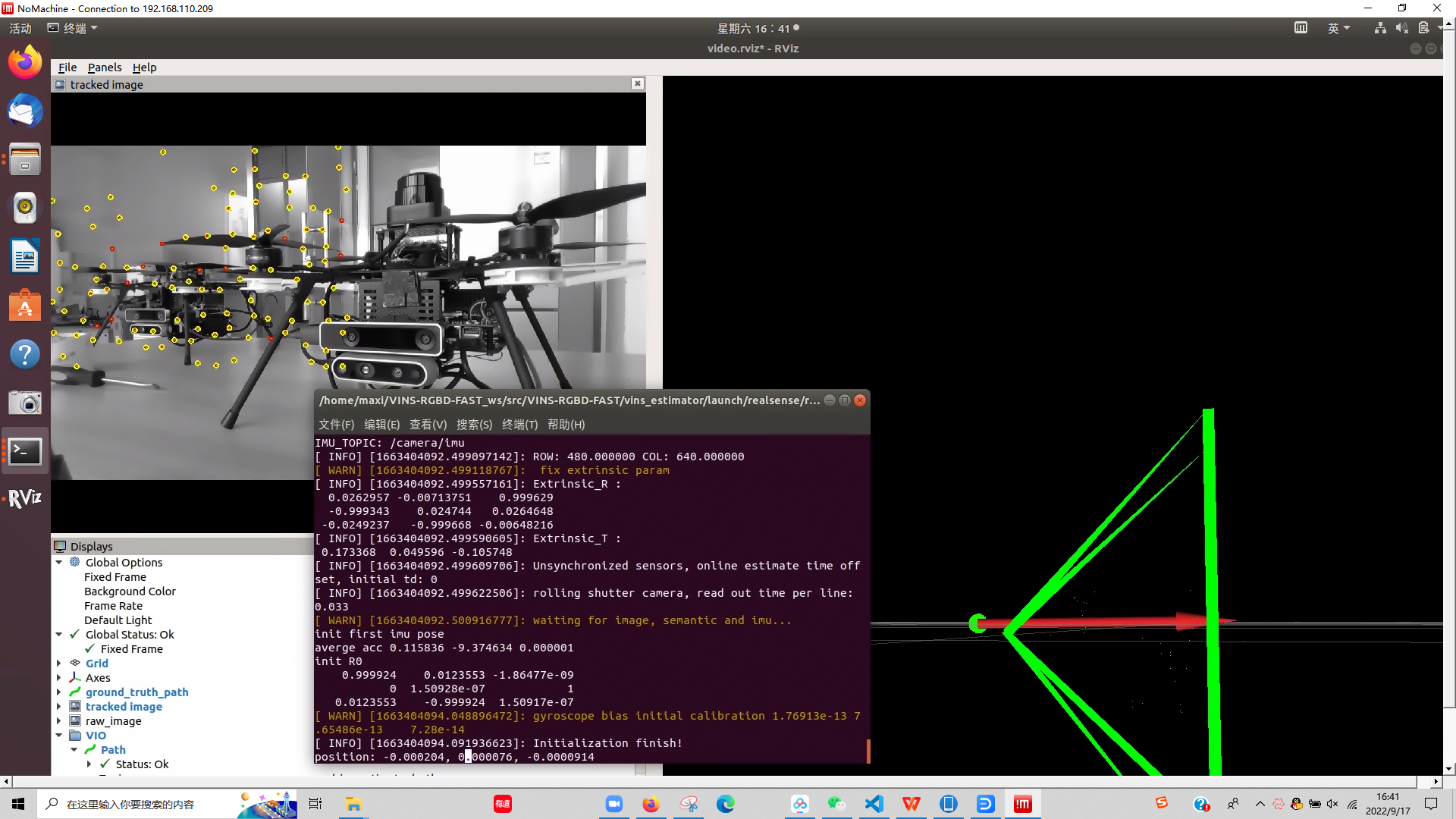Open Firefox from the Ubuntu dock
Screen dimensions: 1456x819
[x=25, y=62]
